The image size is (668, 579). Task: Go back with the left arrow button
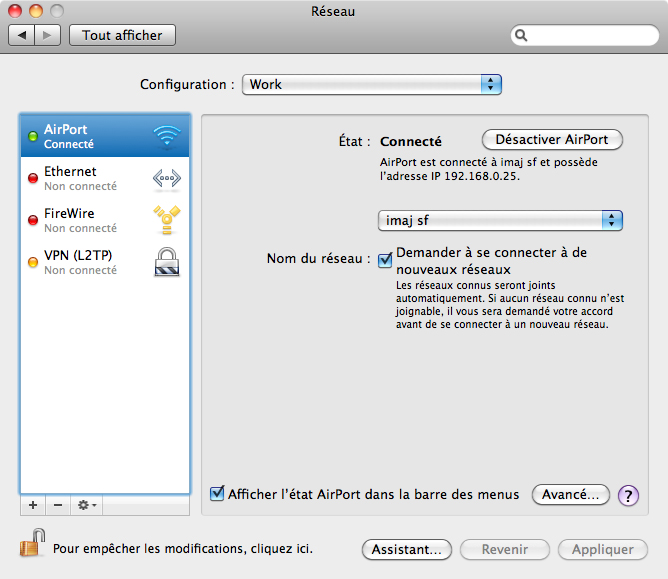pos(22,36)
